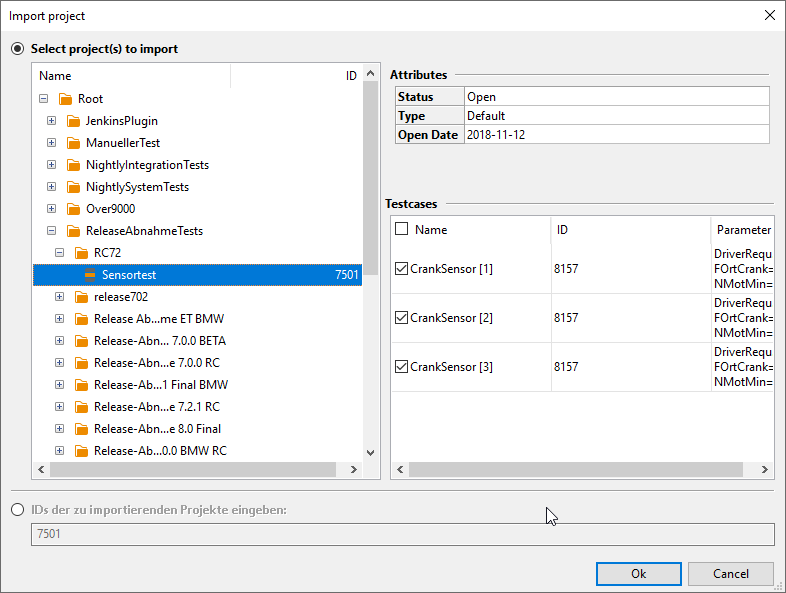Image resolution: width=786 pixels, height=593 pixels.
Task: Click the Release-Abn...e 7.0.0 RC folder icon
Action: coord(82,363)
